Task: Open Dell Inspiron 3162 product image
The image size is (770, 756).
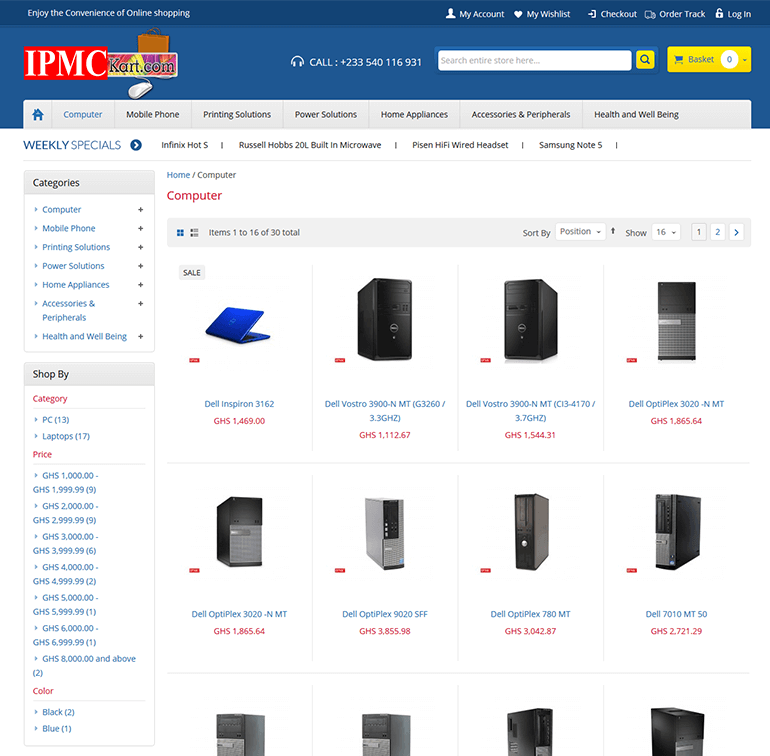Action: pyautogui.click(x=239, y=324)
